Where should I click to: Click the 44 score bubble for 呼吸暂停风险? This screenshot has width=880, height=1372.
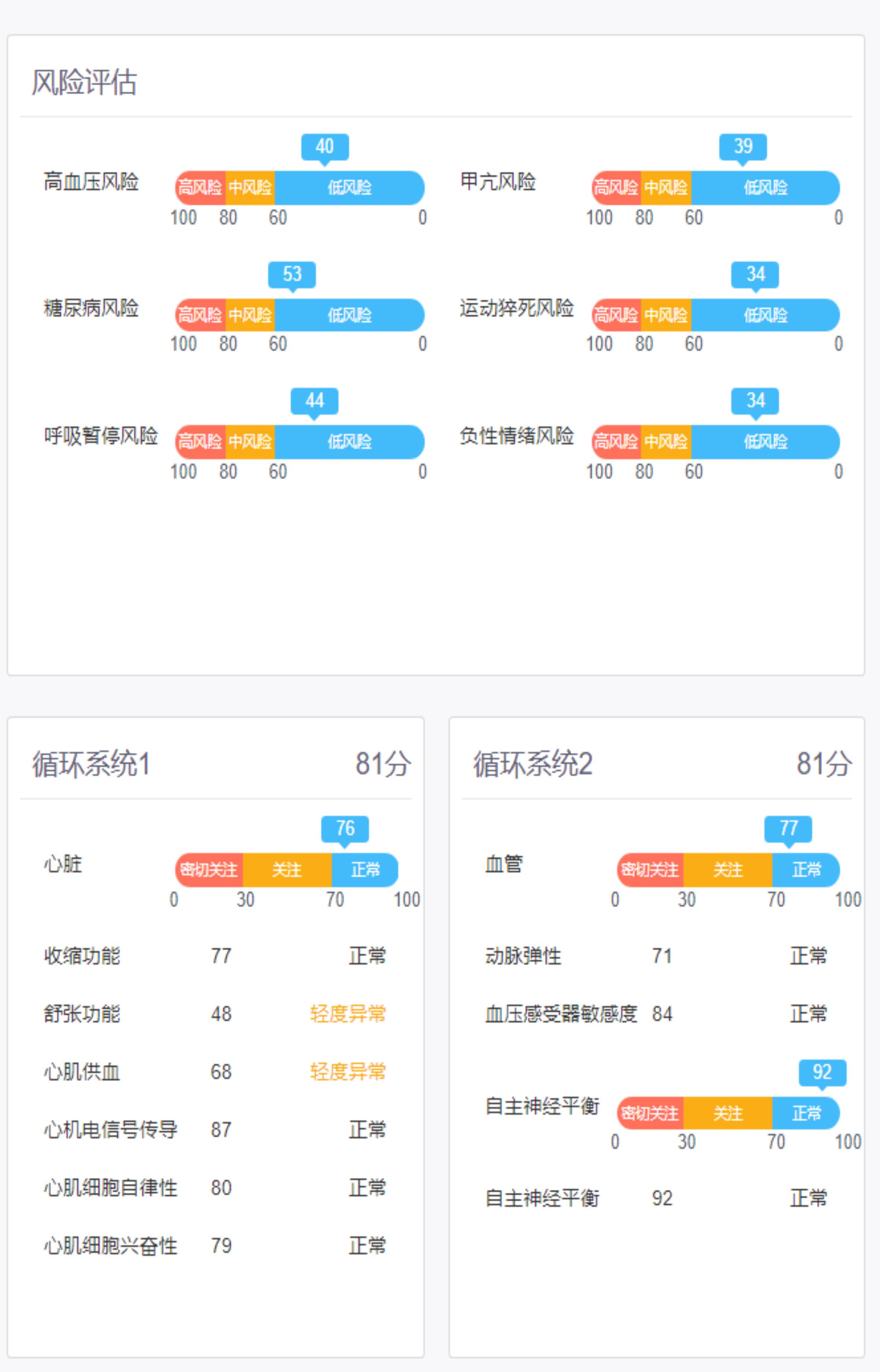pyautogui.click(x=314, y=400)
